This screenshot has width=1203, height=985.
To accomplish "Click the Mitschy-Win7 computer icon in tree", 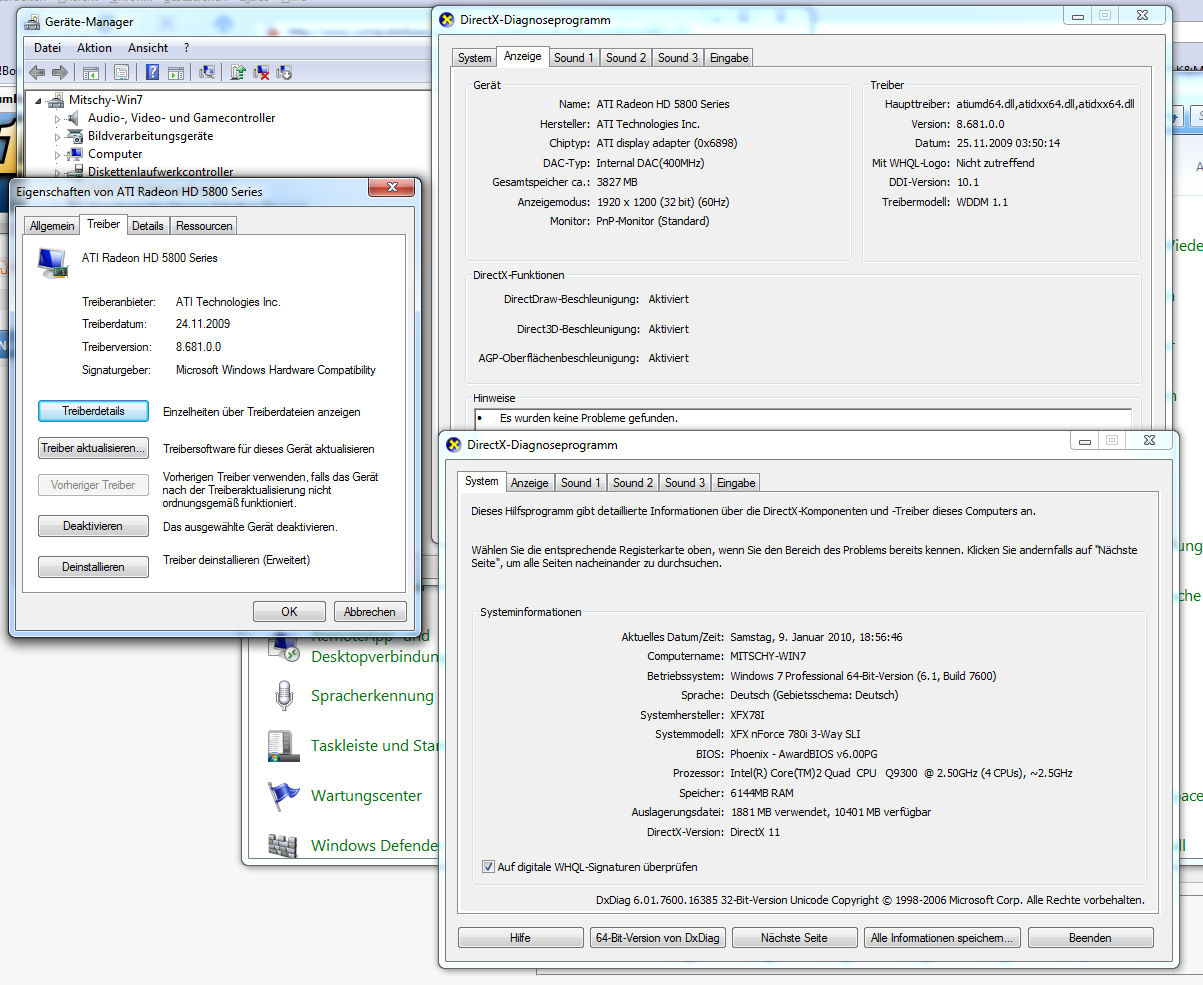I will coord(57,100).
